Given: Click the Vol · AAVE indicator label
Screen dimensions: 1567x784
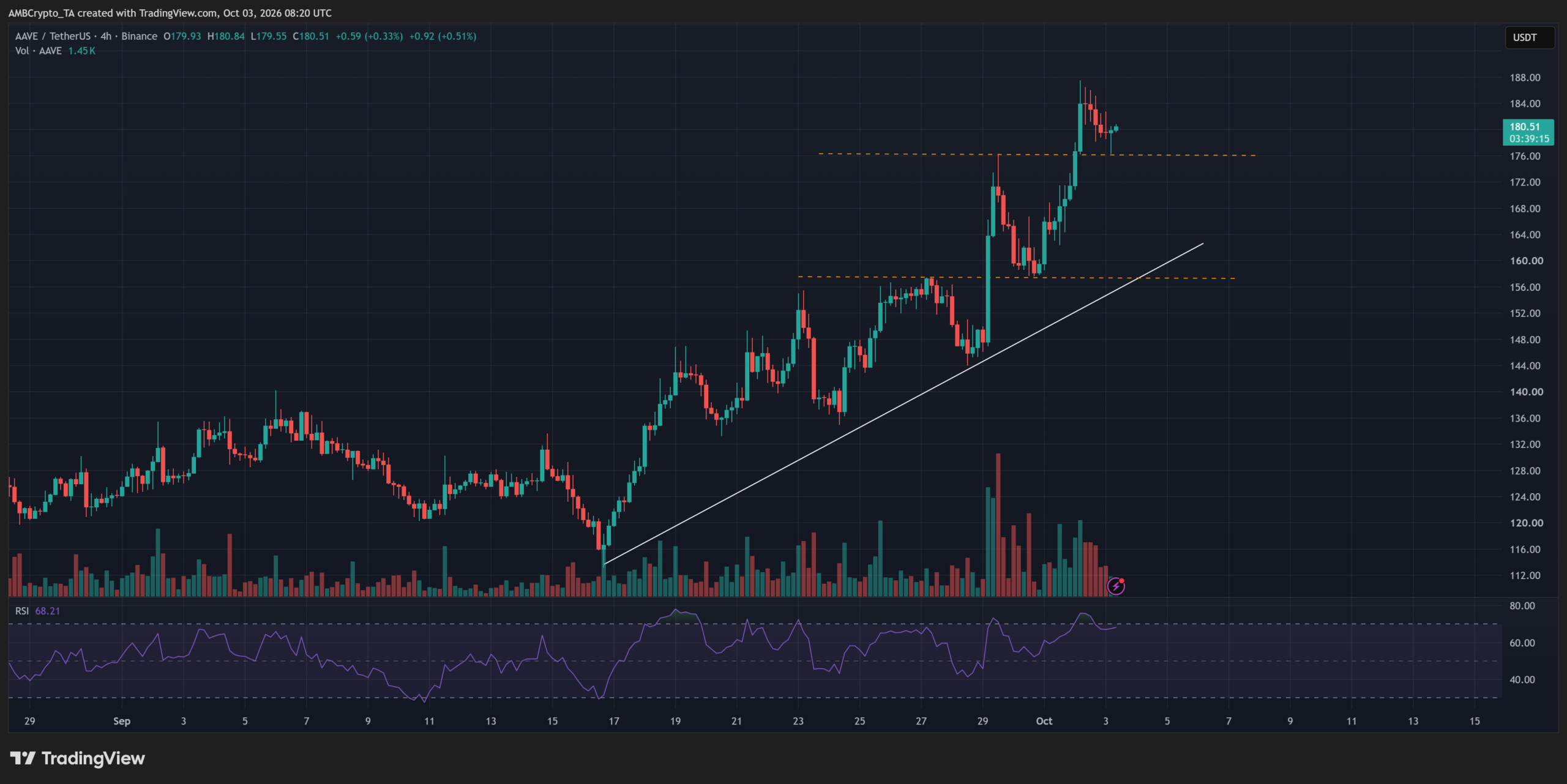Looking at the screenshot, I should click(x=38, y=51).
